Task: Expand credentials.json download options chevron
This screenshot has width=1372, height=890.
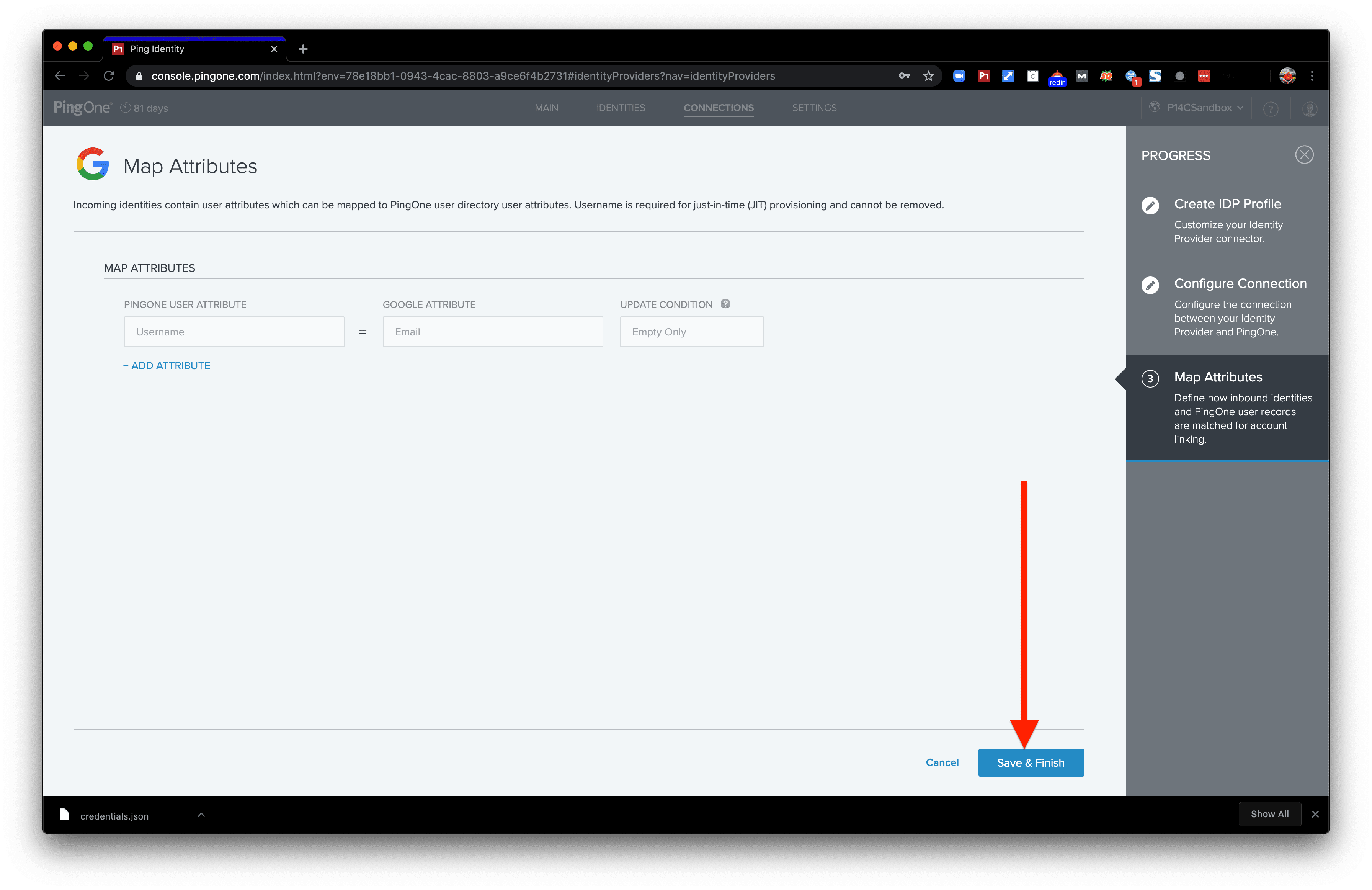Action: click(201, 815)
